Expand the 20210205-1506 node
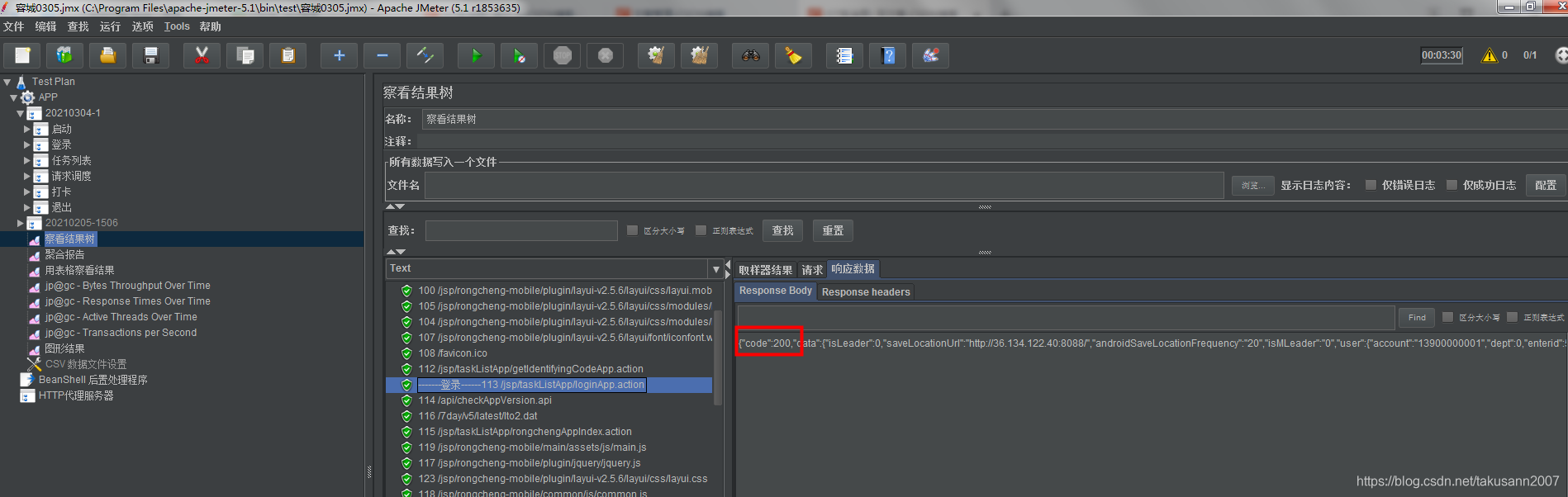 tap(21, 223)
